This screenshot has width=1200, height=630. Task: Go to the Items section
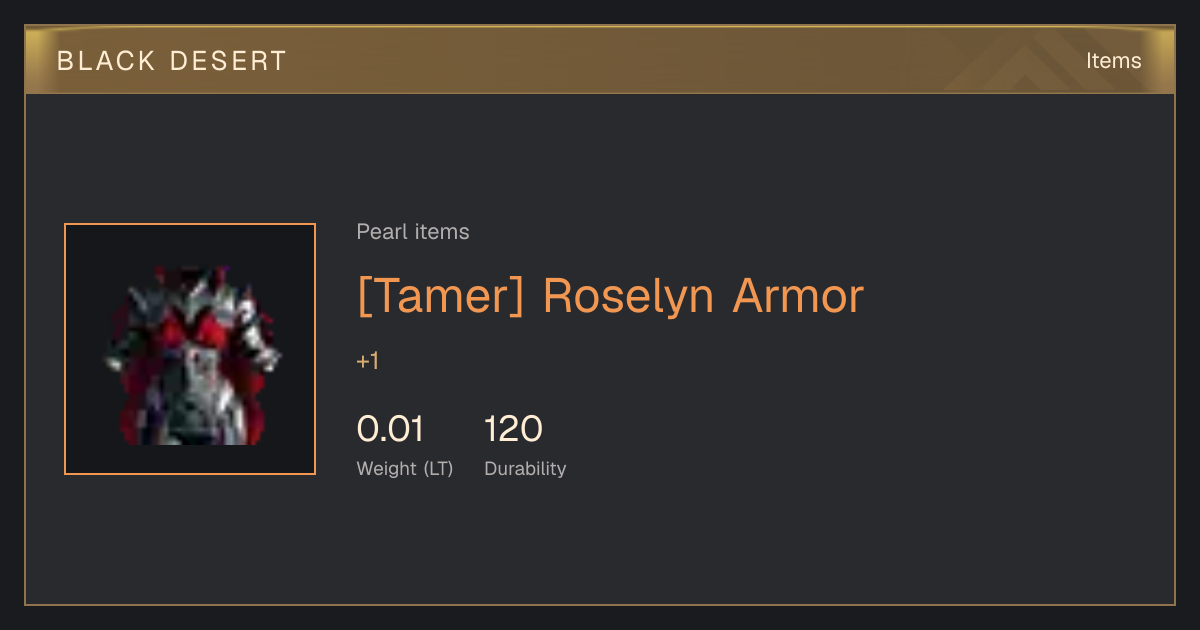1113,61
